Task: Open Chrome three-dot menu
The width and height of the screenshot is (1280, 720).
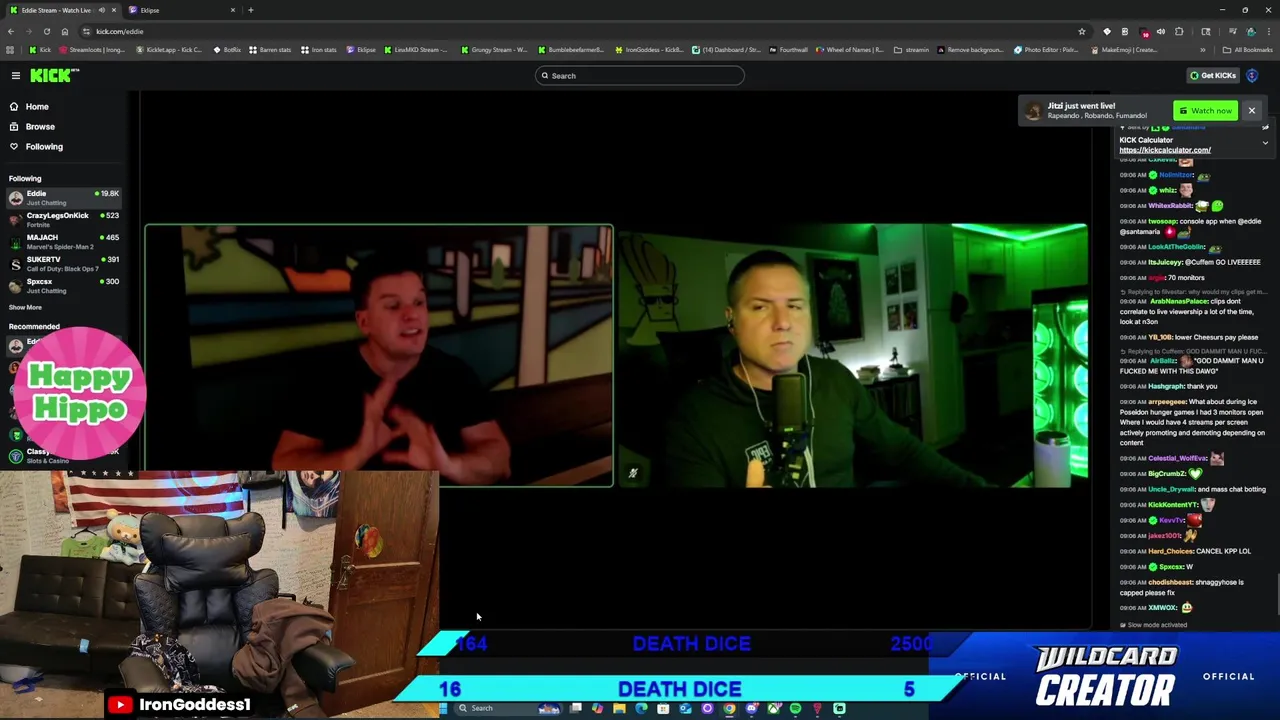Action: pos(1269,31)
